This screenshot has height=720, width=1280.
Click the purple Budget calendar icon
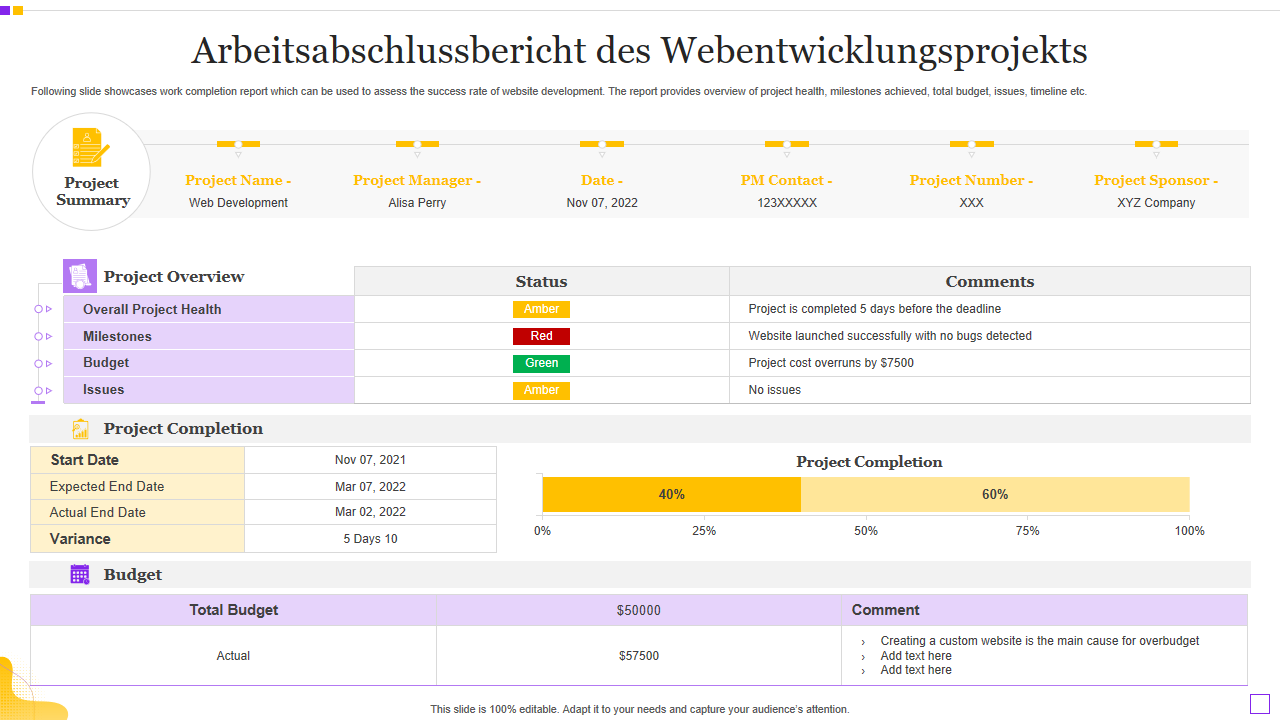80,574
